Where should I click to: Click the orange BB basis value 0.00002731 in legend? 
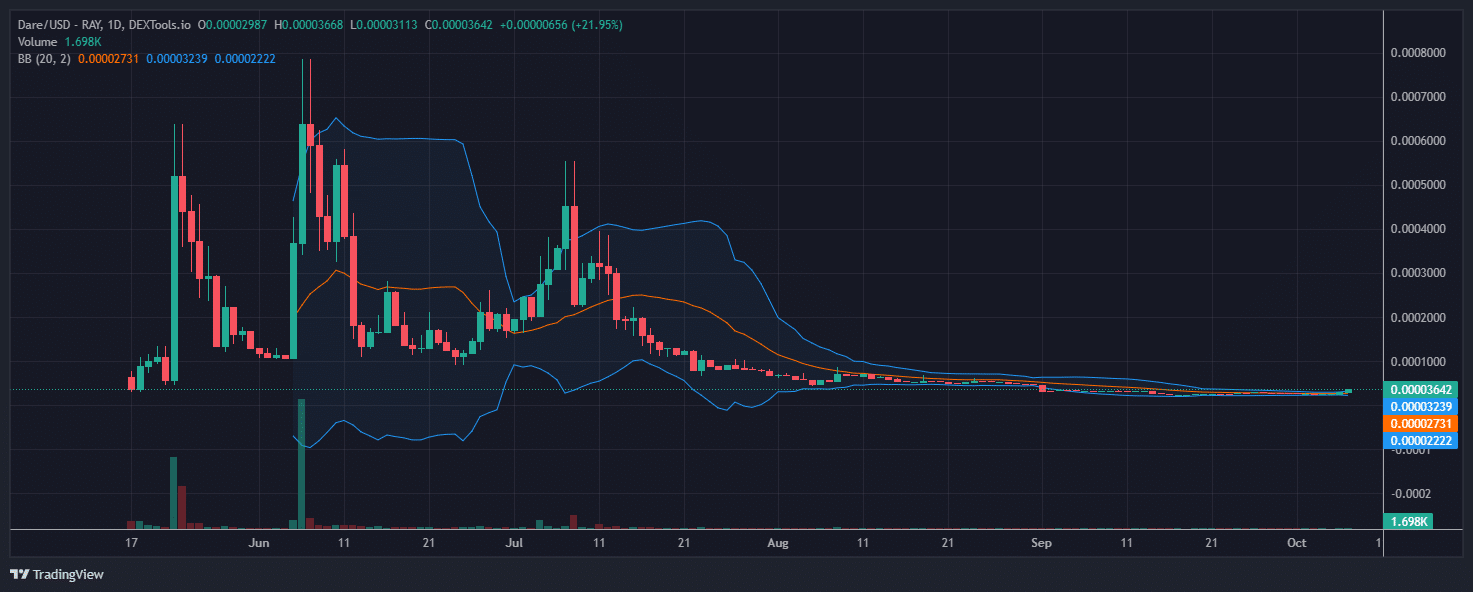tap(106, 59)
